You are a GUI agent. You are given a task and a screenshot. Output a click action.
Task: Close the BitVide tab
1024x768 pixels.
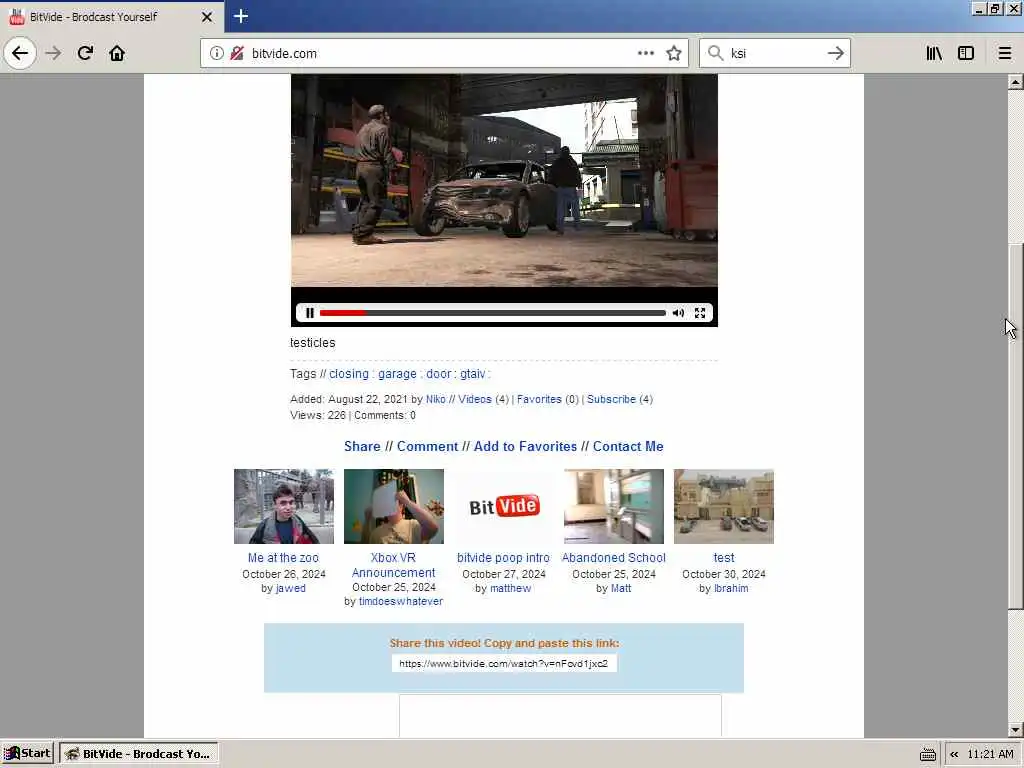[x=207, y=17]
